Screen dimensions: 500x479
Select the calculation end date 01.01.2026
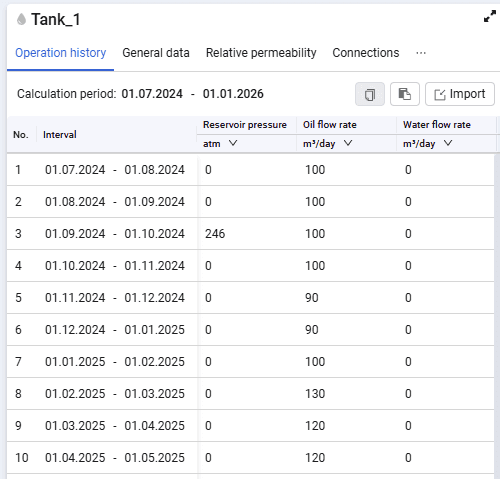[233, 94]
